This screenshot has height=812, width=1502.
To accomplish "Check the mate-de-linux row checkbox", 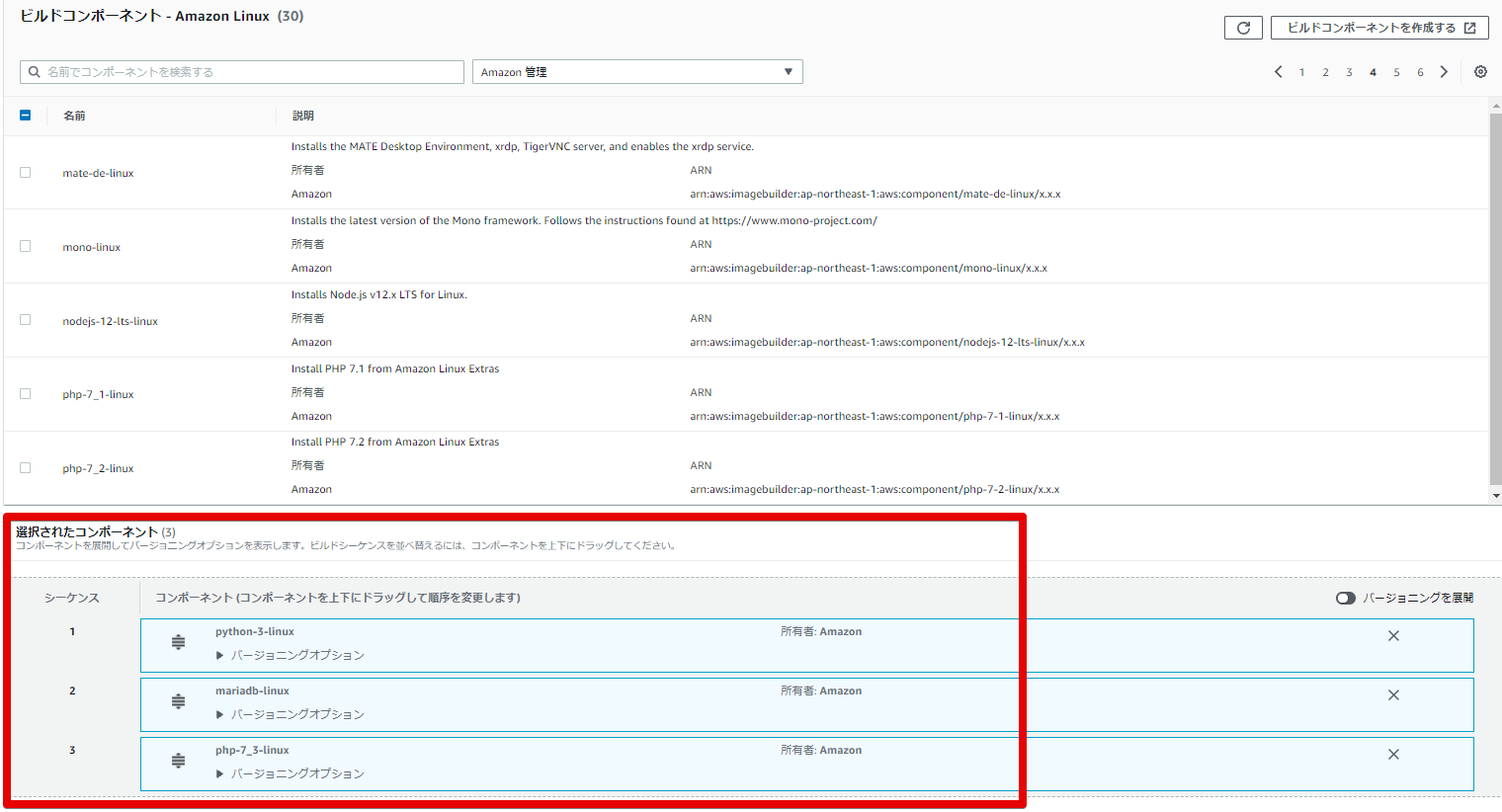I will click(x=25, y=172).
